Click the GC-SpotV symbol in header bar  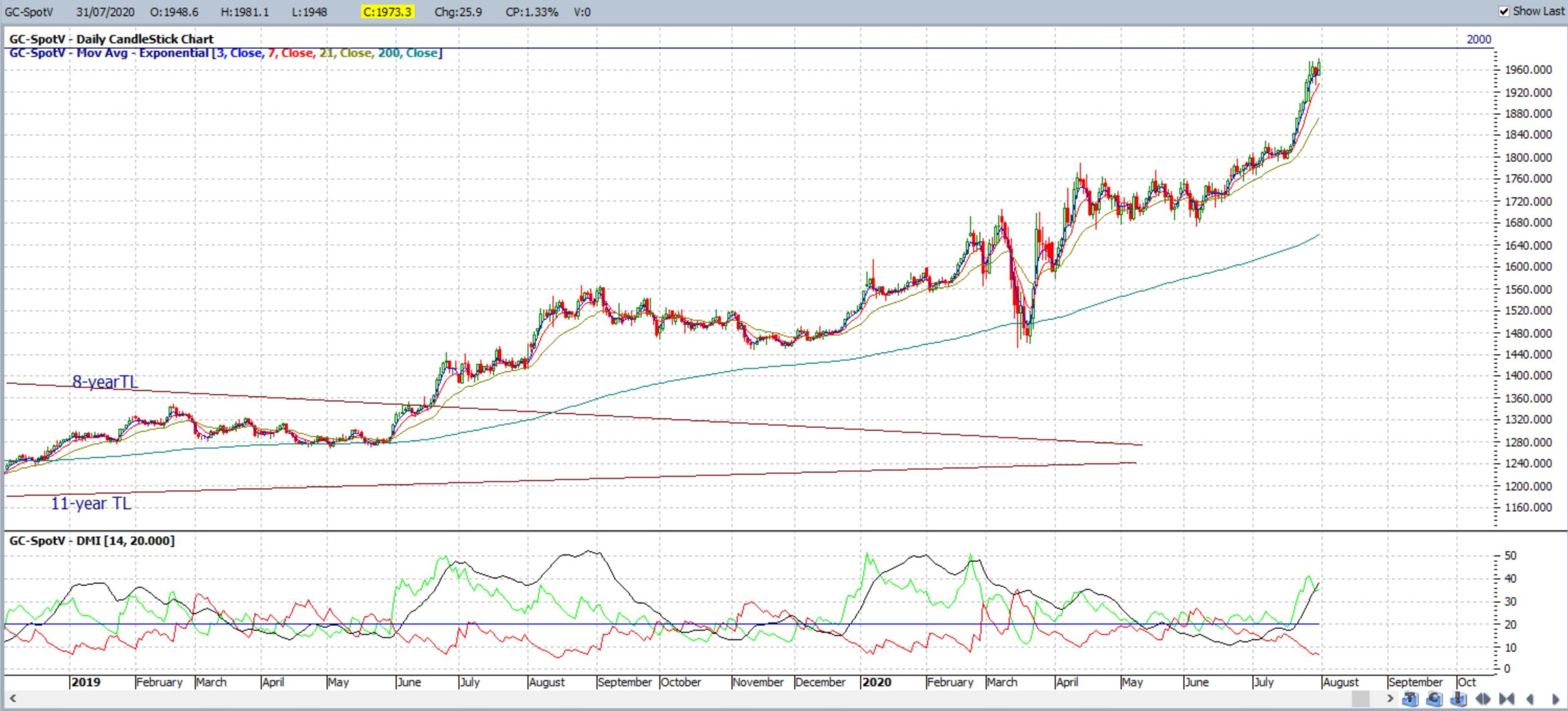coord(29,12)
